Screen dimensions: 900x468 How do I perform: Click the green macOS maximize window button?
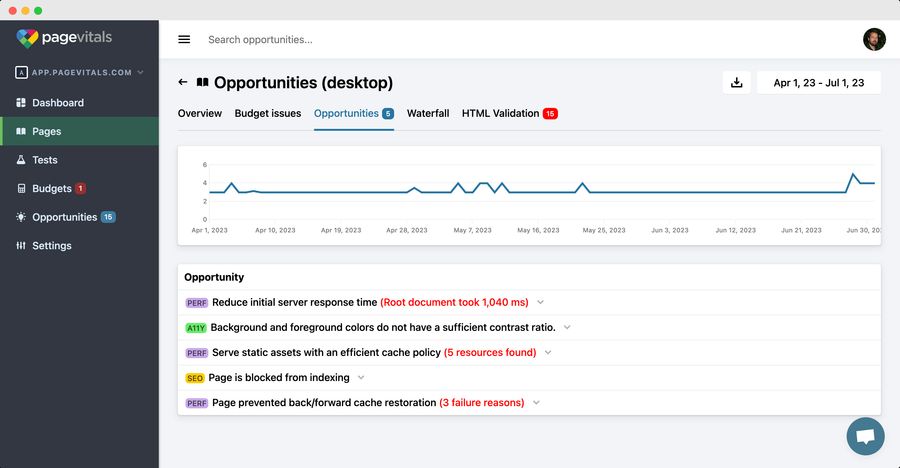[x=38, y=10]
